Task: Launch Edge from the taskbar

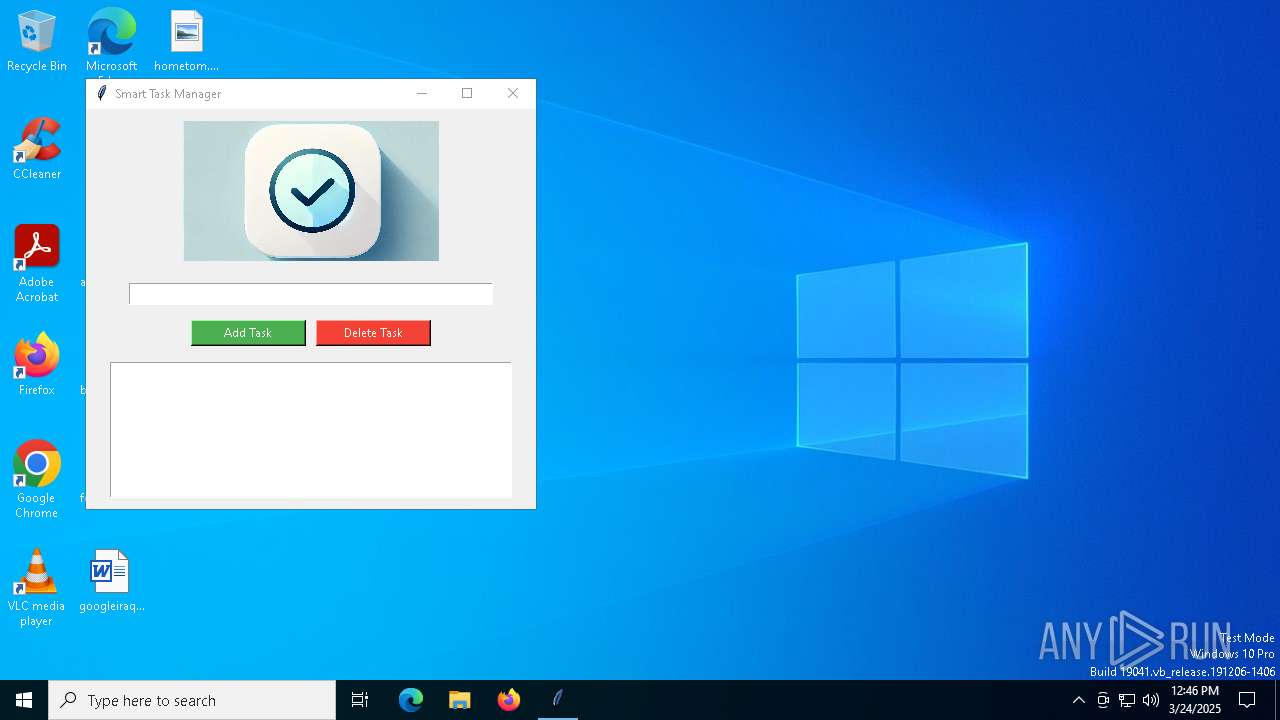Action: tap(411, 700)
